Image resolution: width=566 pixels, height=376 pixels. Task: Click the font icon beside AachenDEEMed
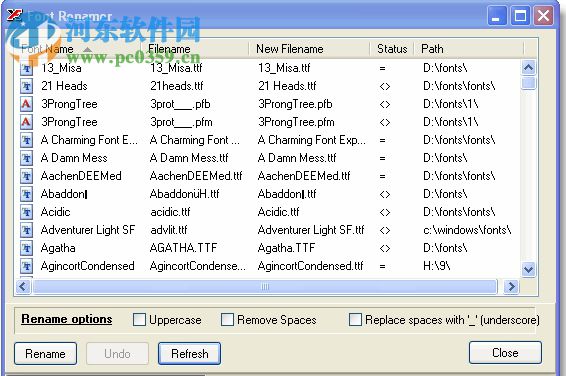tap(26, 176)
